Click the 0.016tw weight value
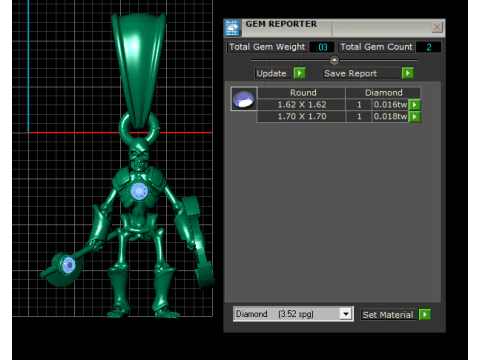The height and width of the screenshot is (360, 480). coord(390,105)
